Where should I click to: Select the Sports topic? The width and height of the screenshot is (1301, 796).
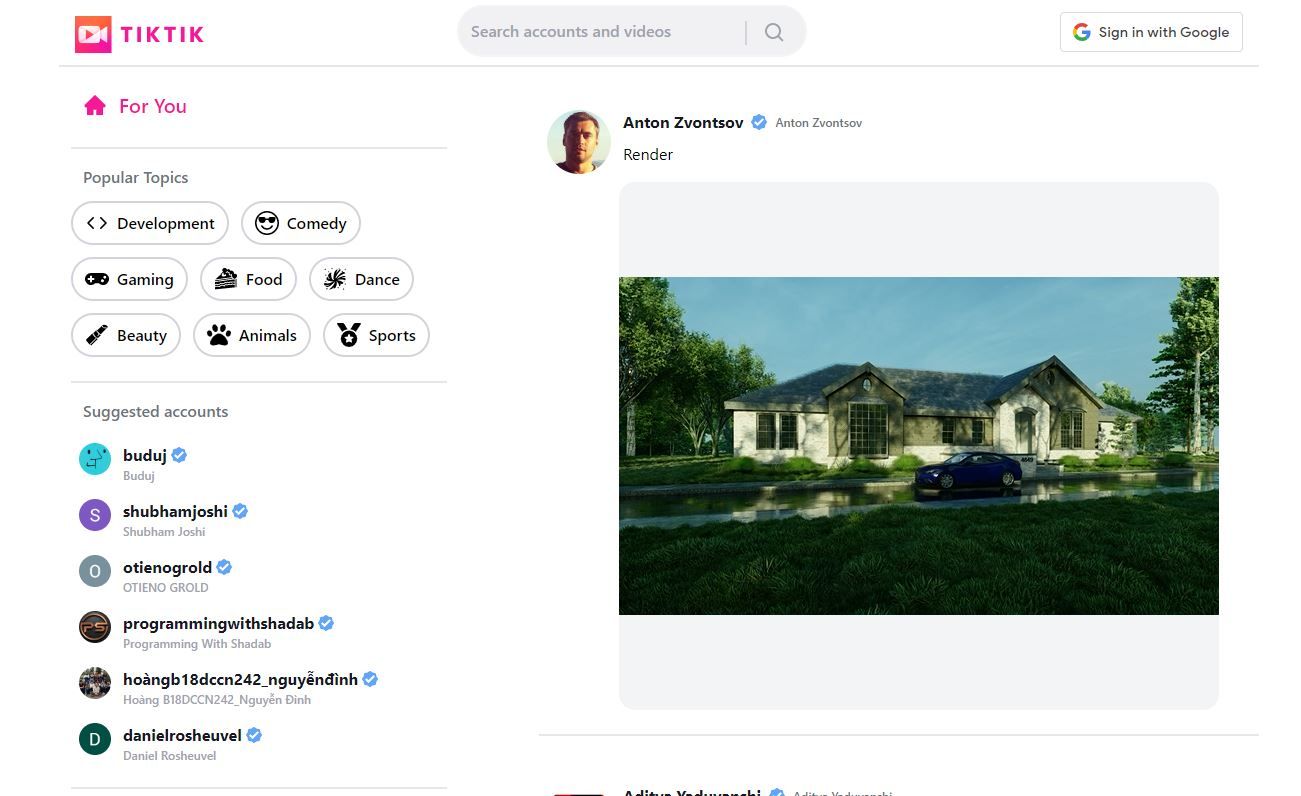point(376,335)
